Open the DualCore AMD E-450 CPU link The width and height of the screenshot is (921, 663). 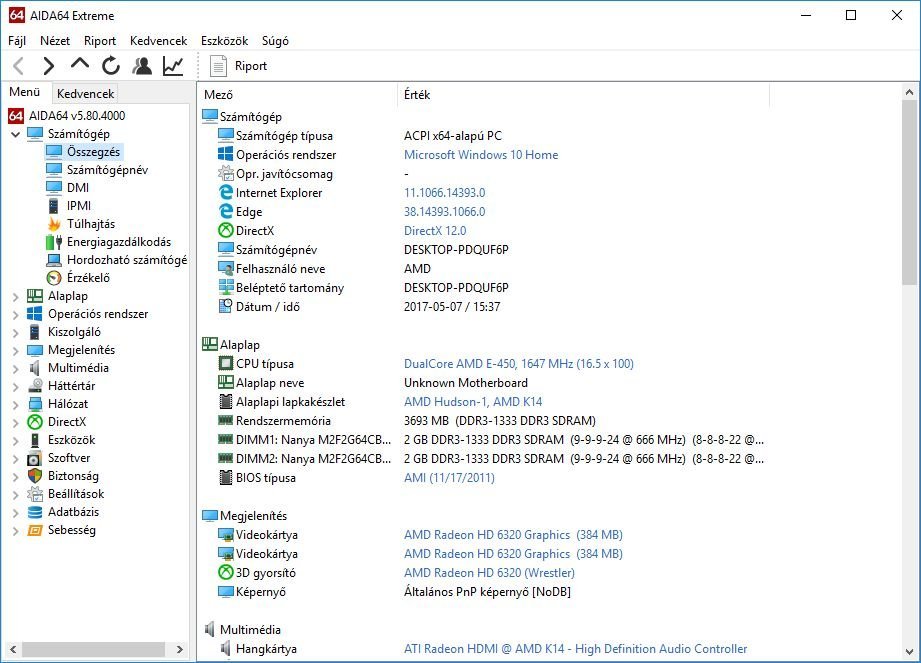(x=519, y=364)
